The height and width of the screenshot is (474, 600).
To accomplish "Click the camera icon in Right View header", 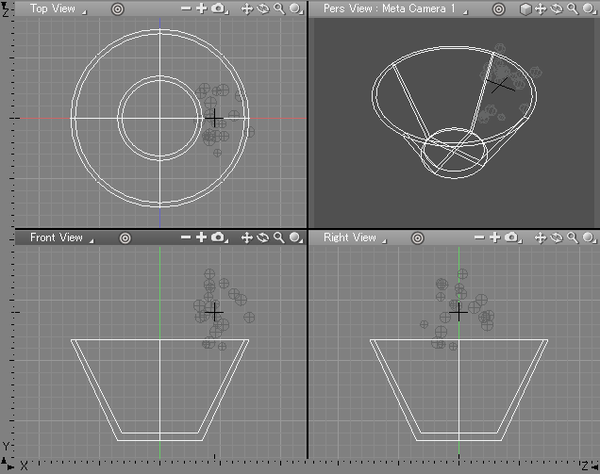I will pos(513,238).
